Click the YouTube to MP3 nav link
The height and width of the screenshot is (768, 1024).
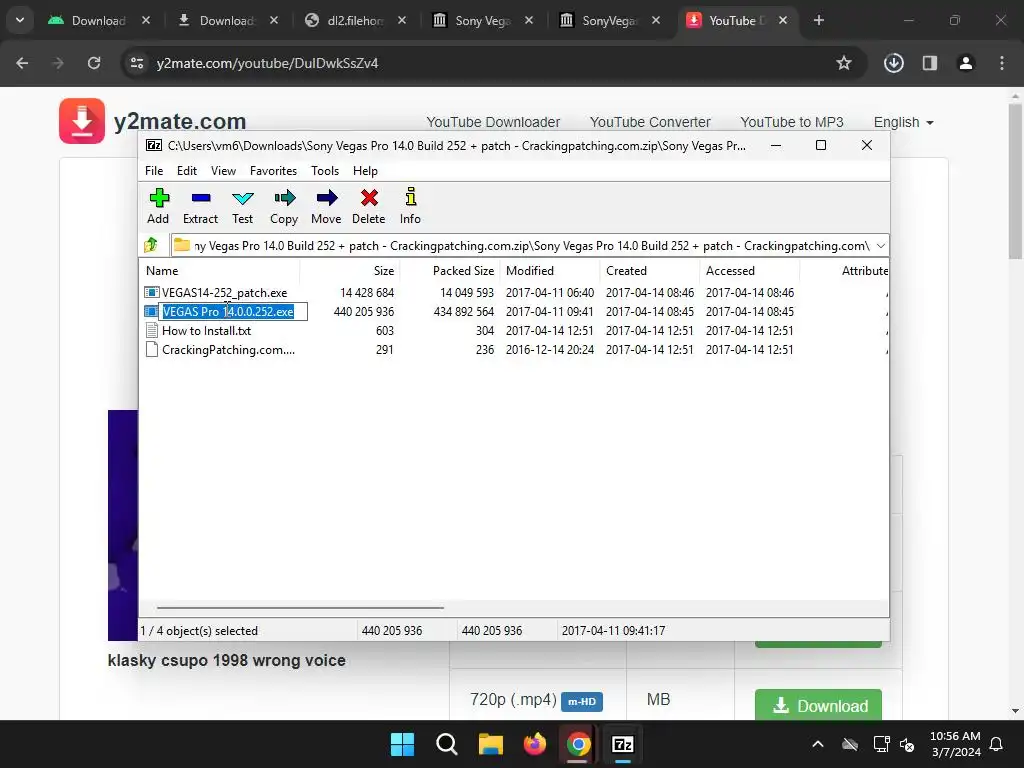[x=792, y=122]
